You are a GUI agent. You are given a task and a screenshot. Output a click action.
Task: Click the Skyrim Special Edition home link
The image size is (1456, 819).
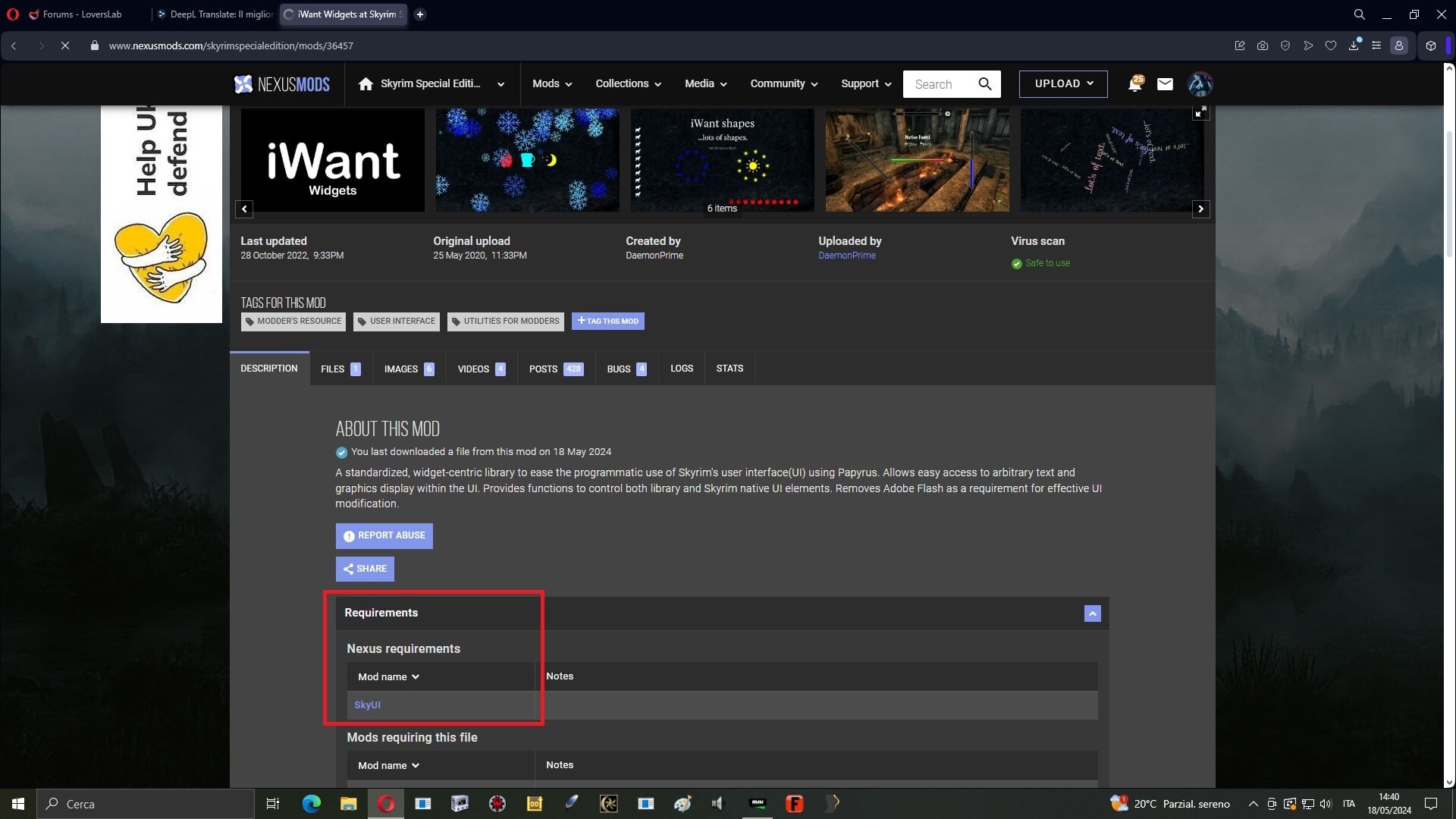(419, 84)
